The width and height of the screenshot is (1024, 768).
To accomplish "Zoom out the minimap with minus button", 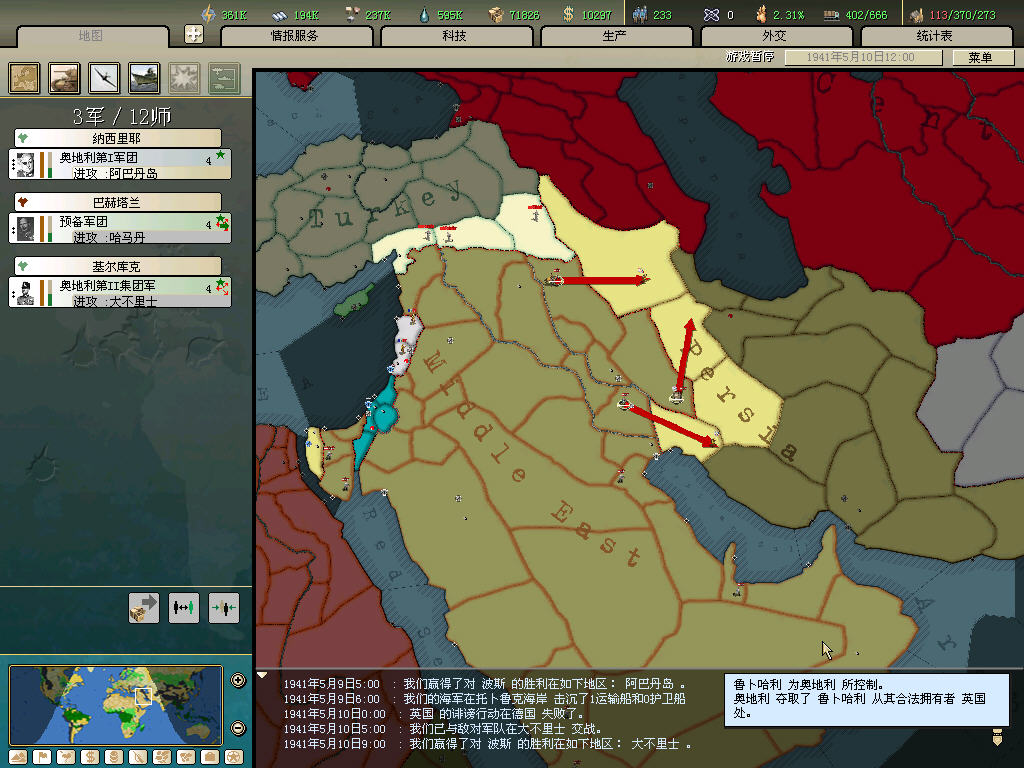I will pos(238,728).
